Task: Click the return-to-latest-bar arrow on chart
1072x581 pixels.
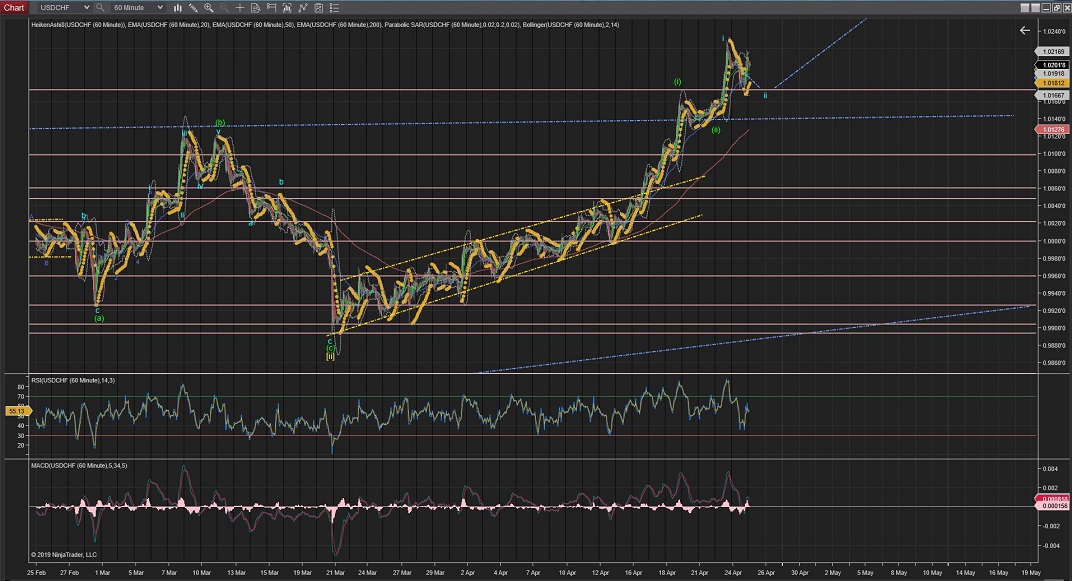Action: click(1024, 30)
